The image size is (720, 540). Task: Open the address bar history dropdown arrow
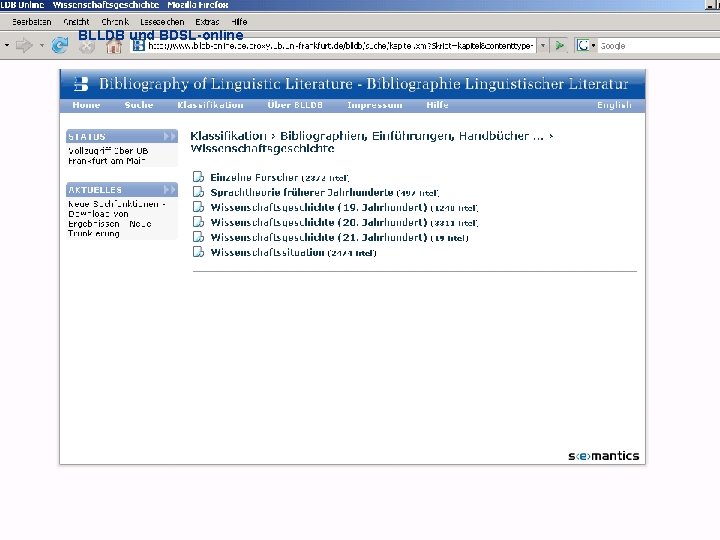(543, 45)
